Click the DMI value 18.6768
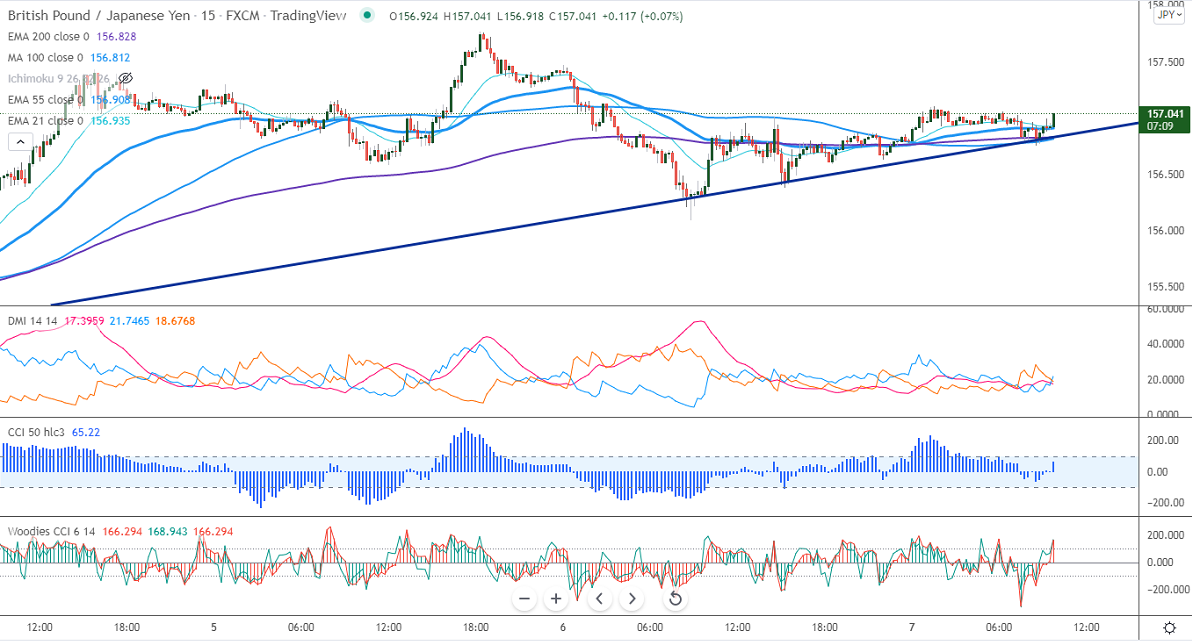 click(x=175, y=322)
